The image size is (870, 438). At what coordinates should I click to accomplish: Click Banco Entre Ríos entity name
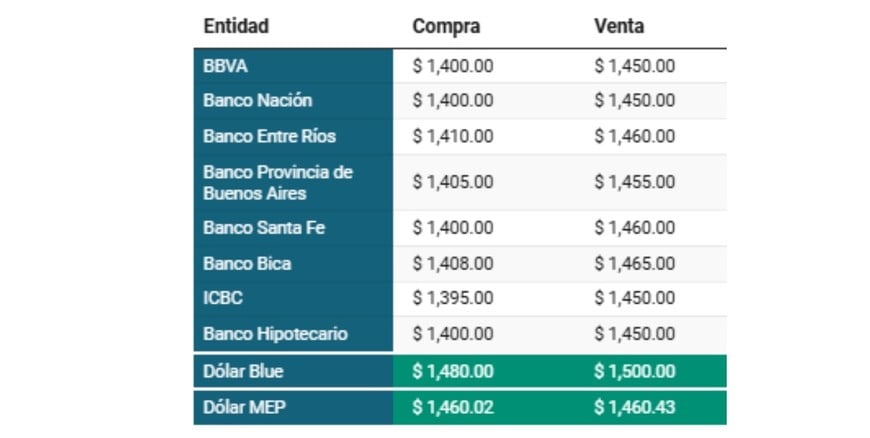coord(269,135)
